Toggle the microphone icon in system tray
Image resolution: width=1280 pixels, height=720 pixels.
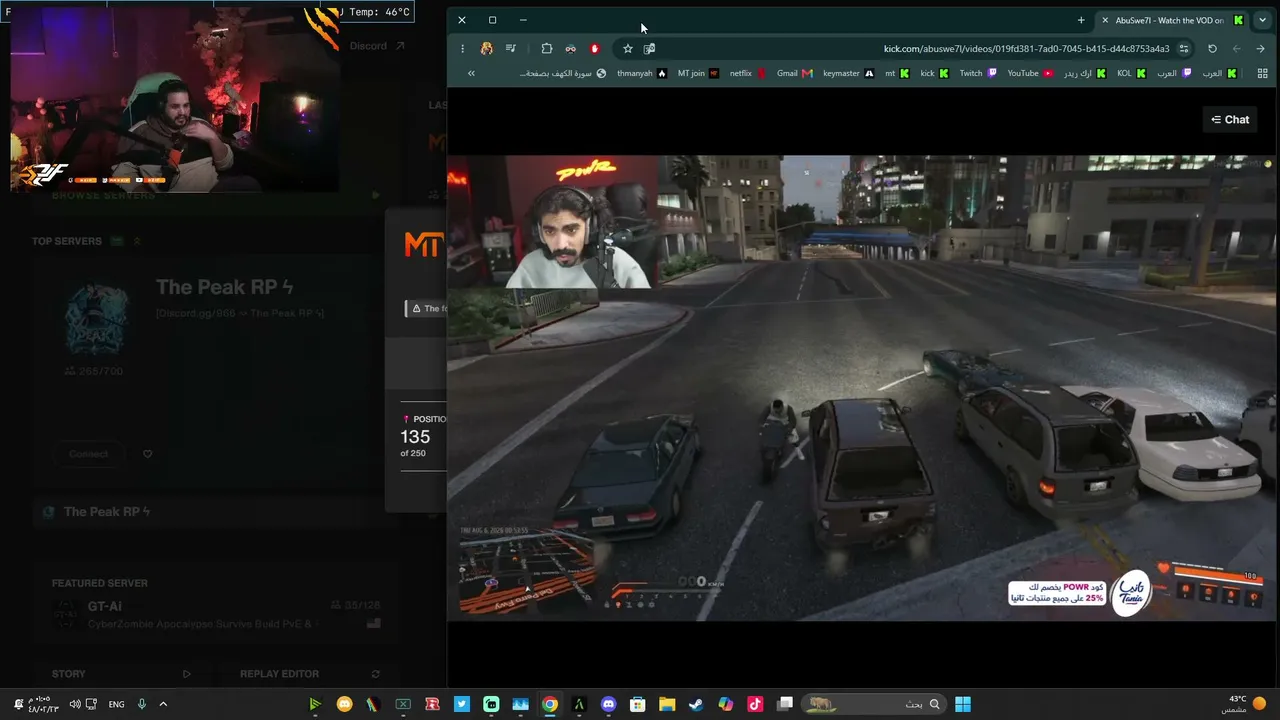click(142, 704)
